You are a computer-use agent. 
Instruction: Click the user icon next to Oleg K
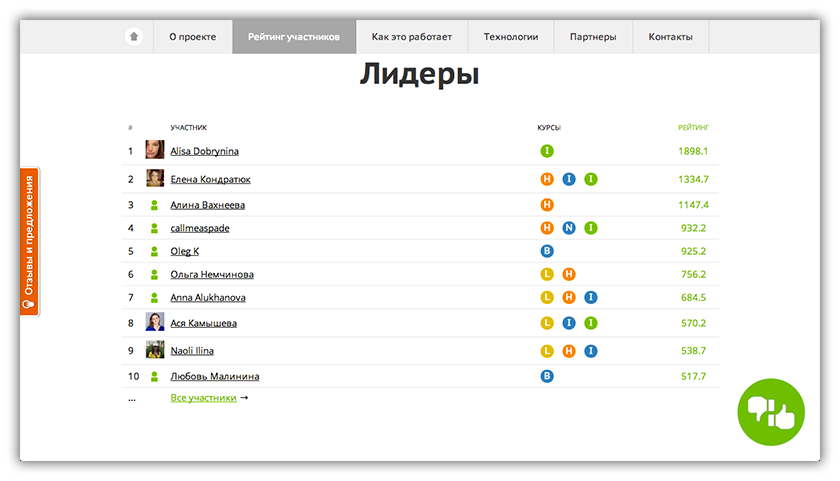click(154, 251)
